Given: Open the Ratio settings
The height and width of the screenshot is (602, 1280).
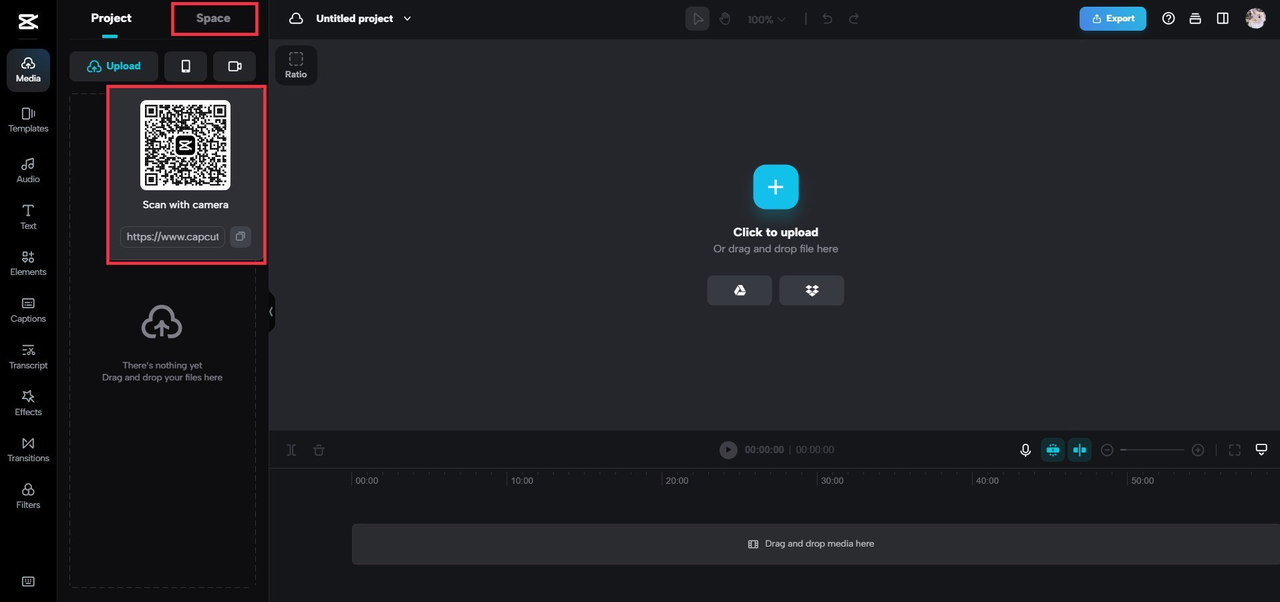Looking at the screenshot, I should (296, 64).
